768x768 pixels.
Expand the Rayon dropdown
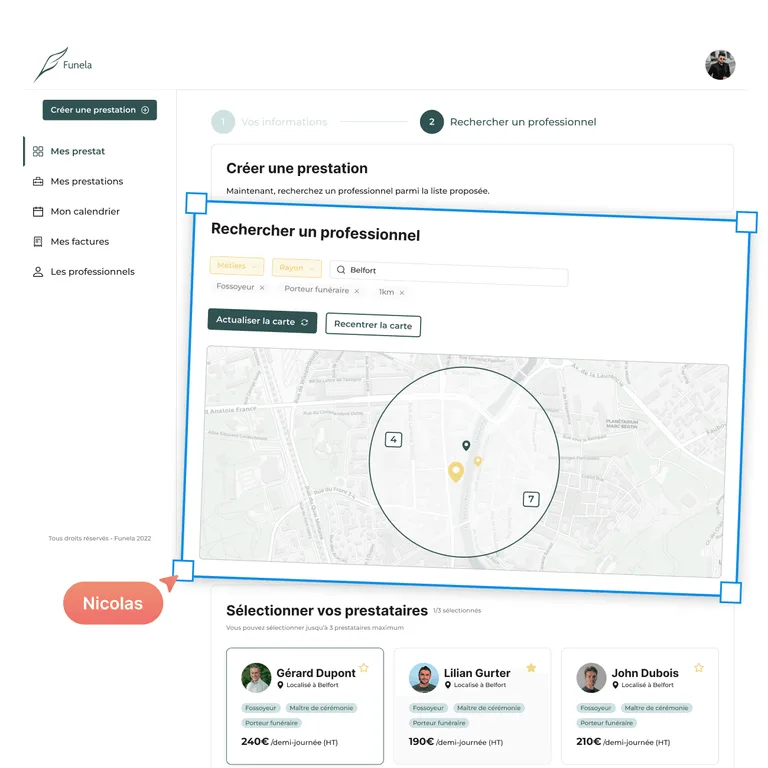click(x=297, y=268)
